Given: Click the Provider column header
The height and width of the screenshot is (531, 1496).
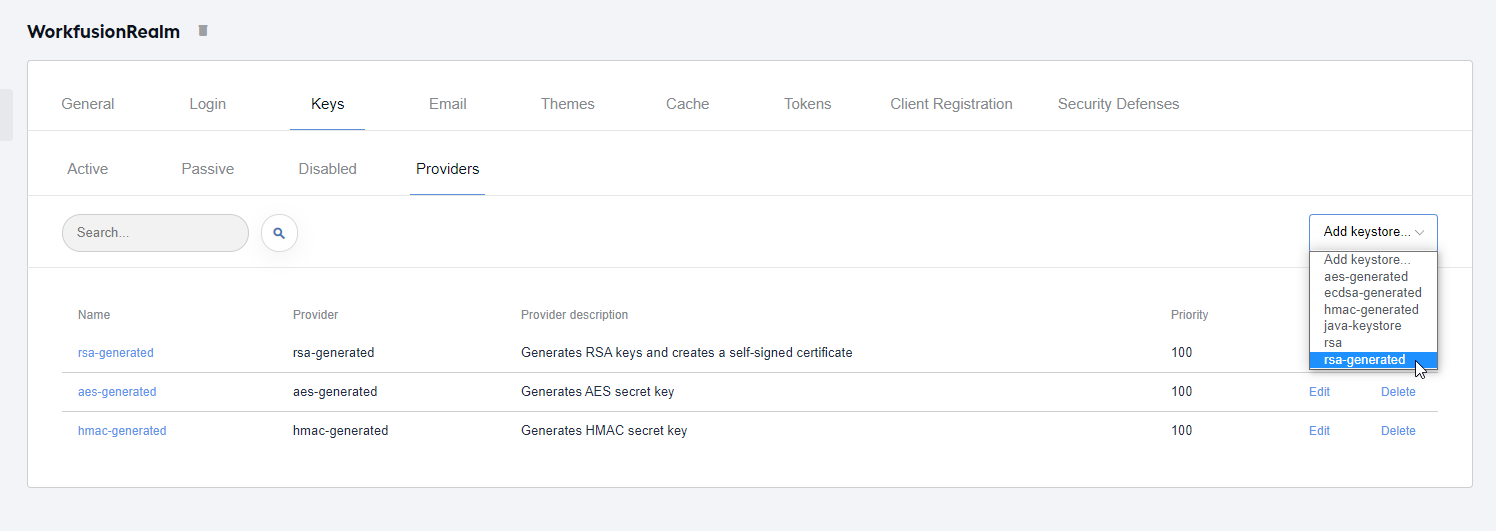Looking at the screenshot, I should (316, 315).
